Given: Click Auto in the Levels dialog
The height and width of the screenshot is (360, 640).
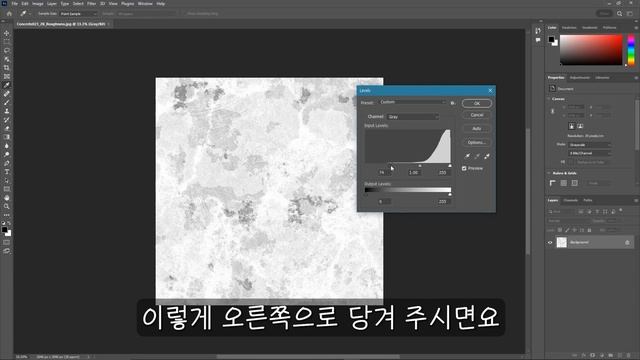Looking at the screenshot, I should pos(477,129).
